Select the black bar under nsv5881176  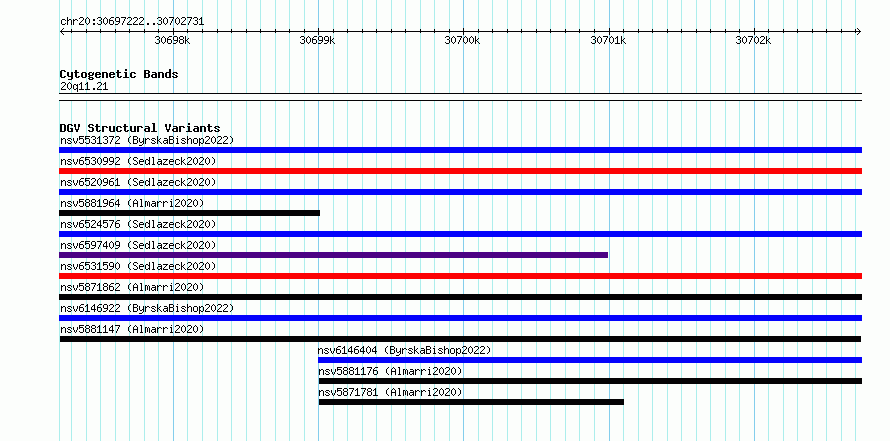point(590,381)
